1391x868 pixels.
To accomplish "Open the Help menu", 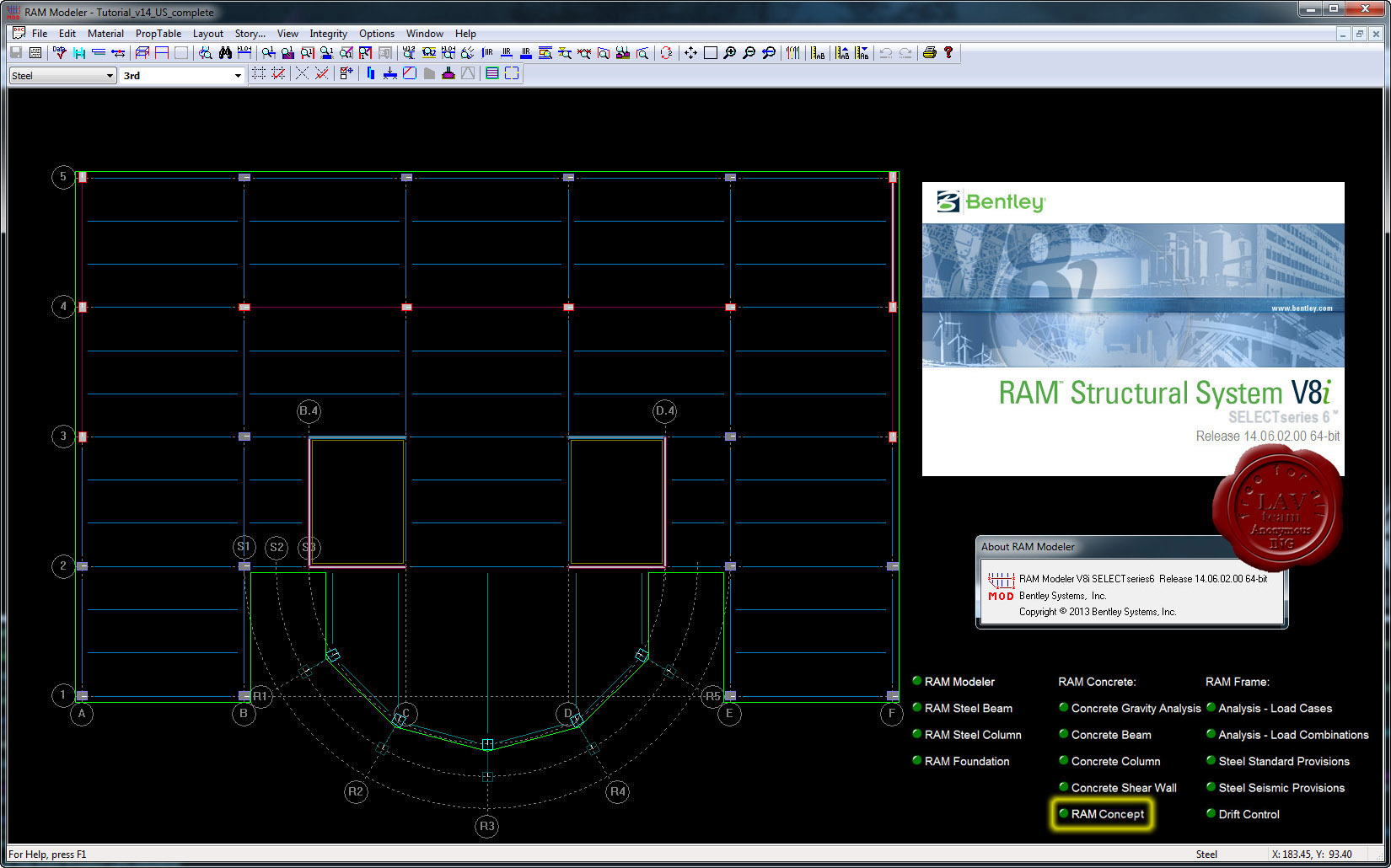I will tap(465, 34).
